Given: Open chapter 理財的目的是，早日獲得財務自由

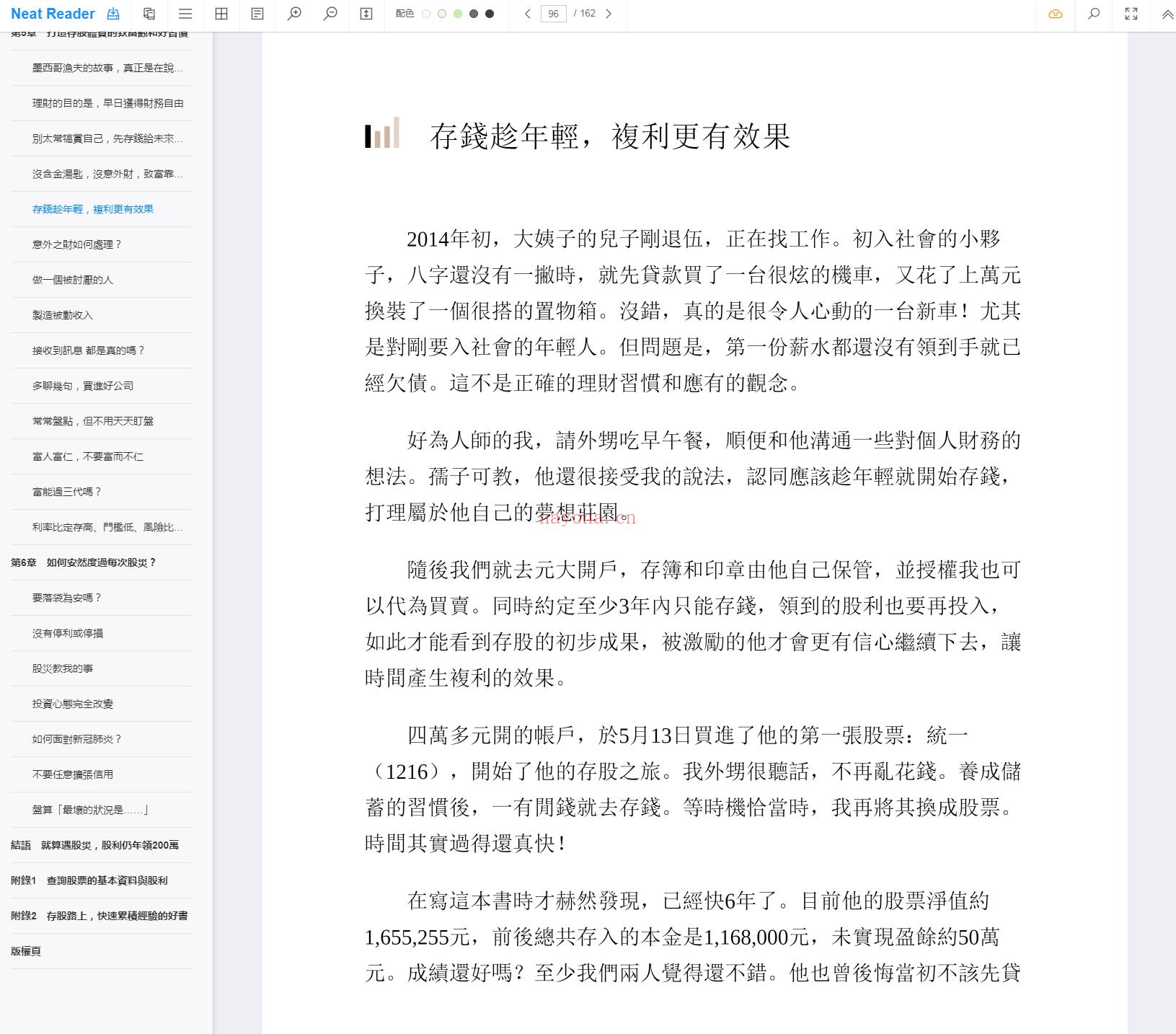Looking at the screenshot, I should (107, 103).
